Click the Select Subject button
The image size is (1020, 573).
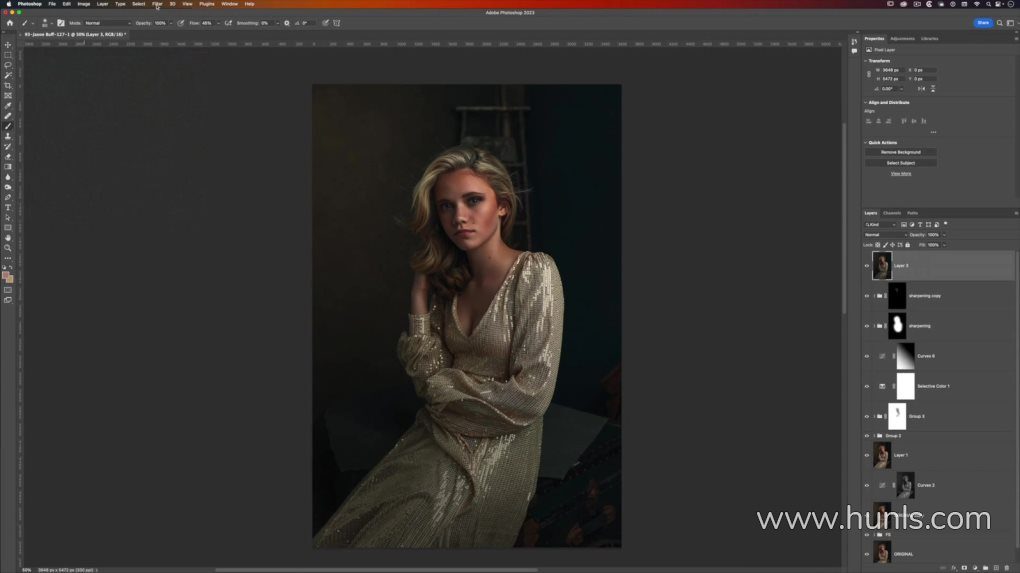(900, 162)
